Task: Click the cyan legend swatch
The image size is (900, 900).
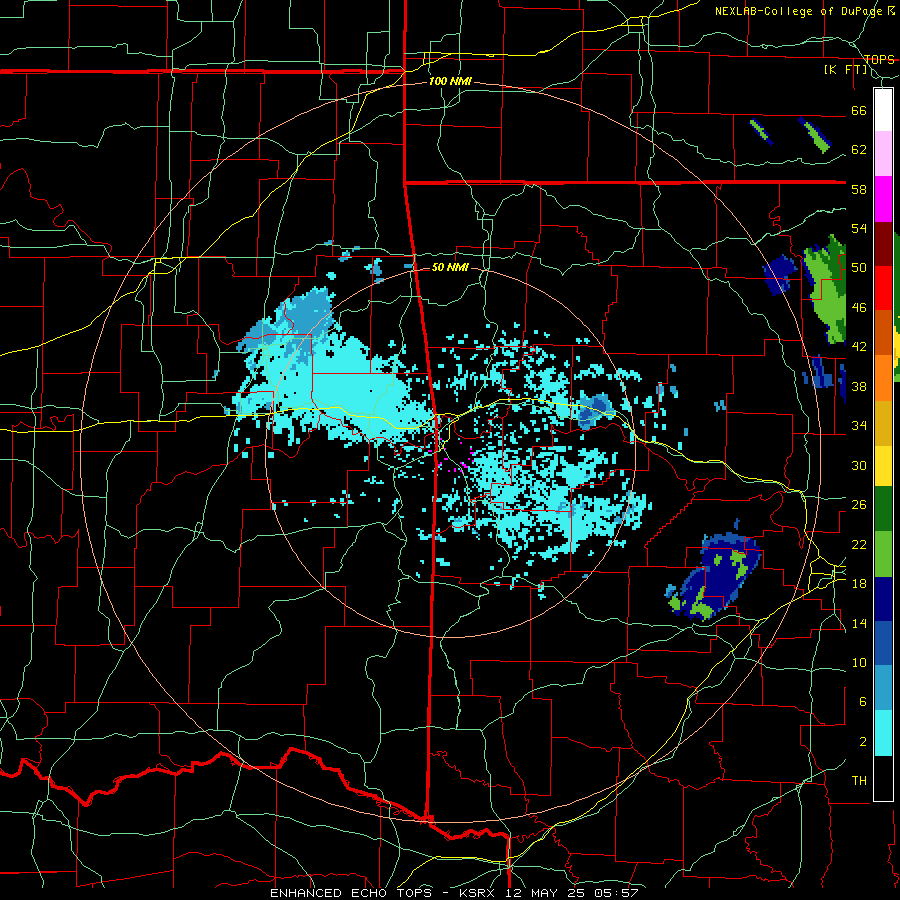Action: click(883, 733)
